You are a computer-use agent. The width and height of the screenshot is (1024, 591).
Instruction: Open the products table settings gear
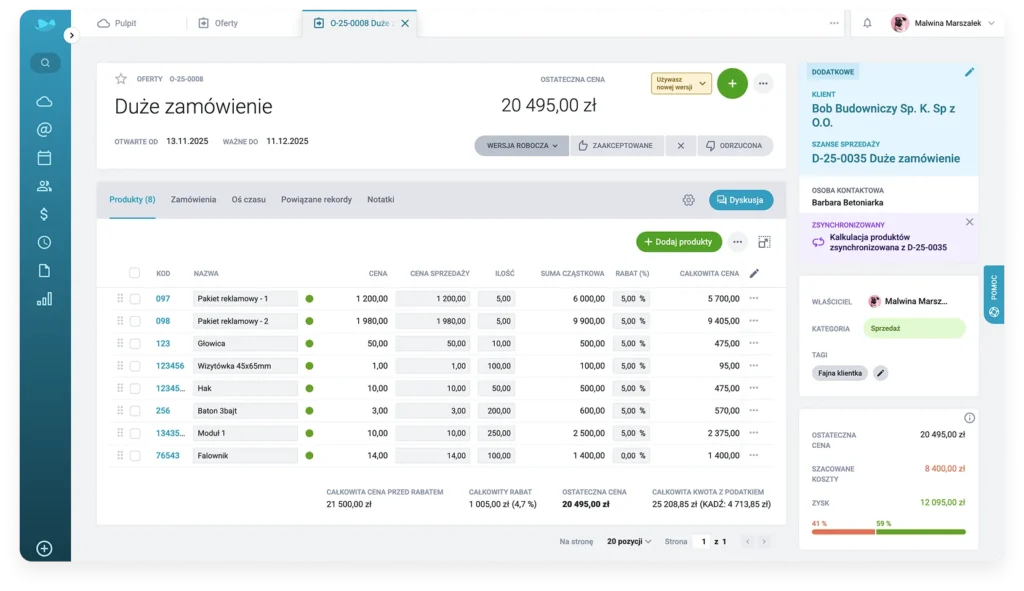[688, 199]
